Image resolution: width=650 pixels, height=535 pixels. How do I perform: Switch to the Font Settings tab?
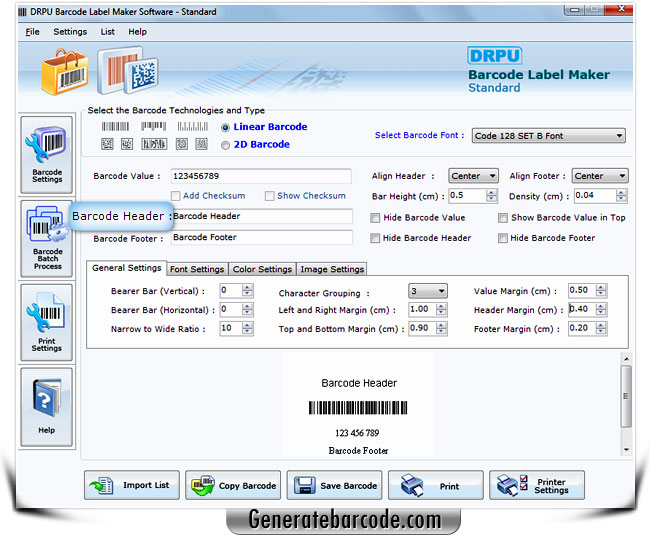coord(197,269)
